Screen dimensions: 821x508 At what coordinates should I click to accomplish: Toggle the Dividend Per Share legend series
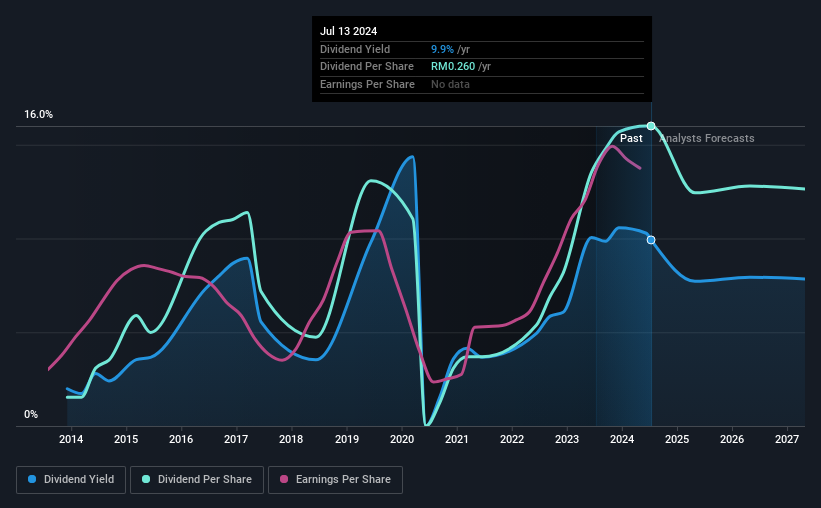coord(197,480)
